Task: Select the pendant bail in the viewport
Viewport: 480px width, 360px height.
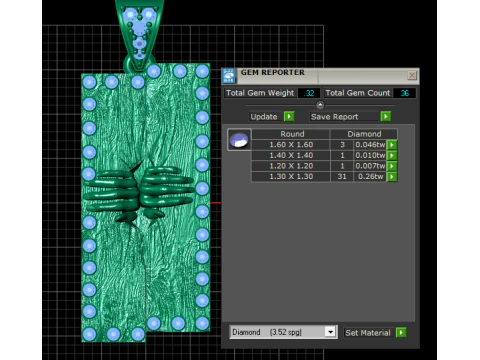Action: pos(139,35)
